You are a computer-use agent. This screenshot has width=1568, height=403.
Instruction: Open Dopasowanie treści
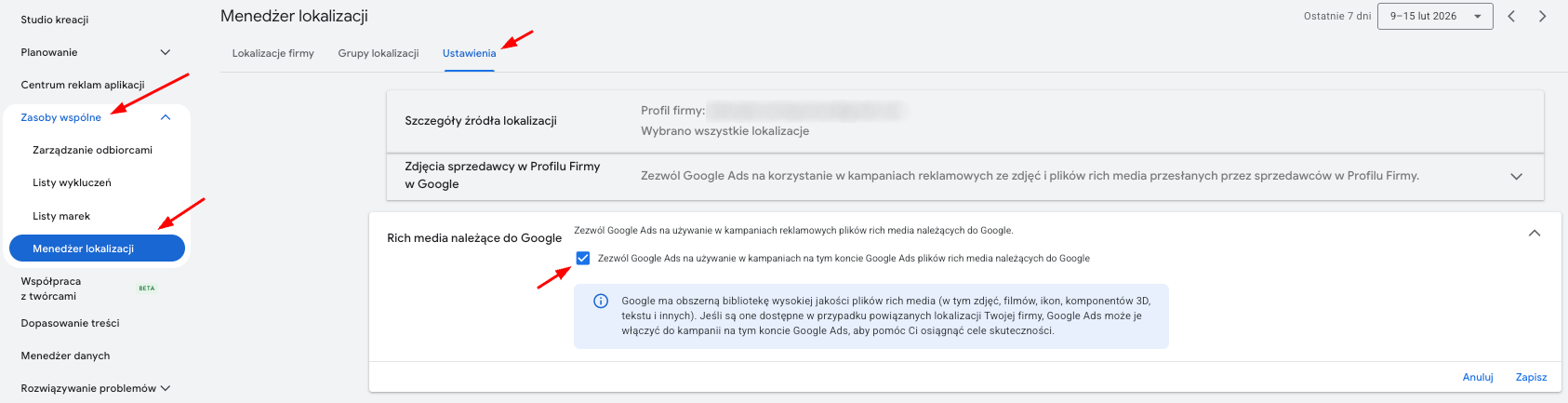pyautogui.click(x=70, y=323)
